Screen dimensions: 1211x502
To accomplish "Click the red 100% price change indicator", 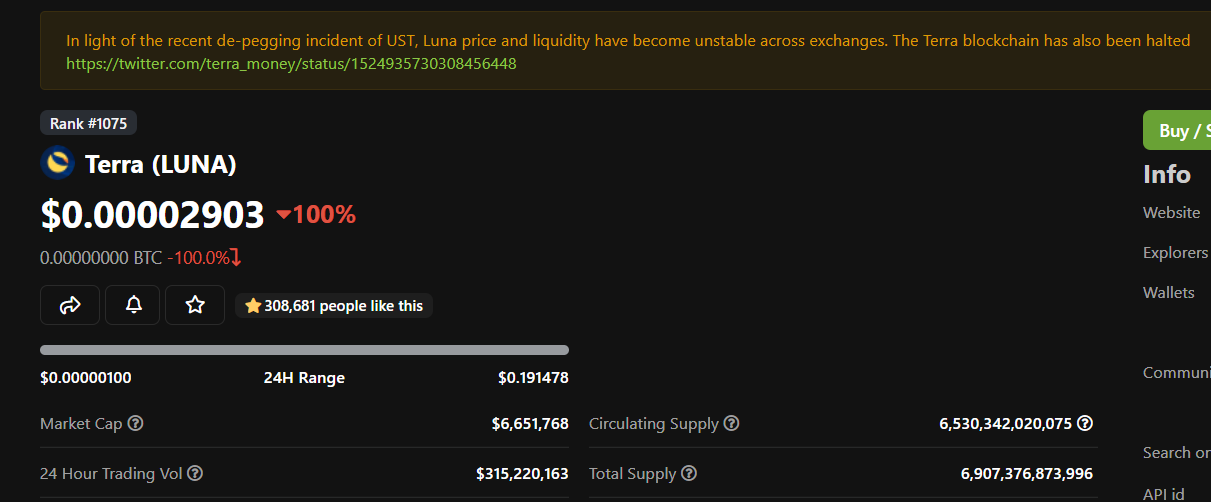I will tap(316, 214).
